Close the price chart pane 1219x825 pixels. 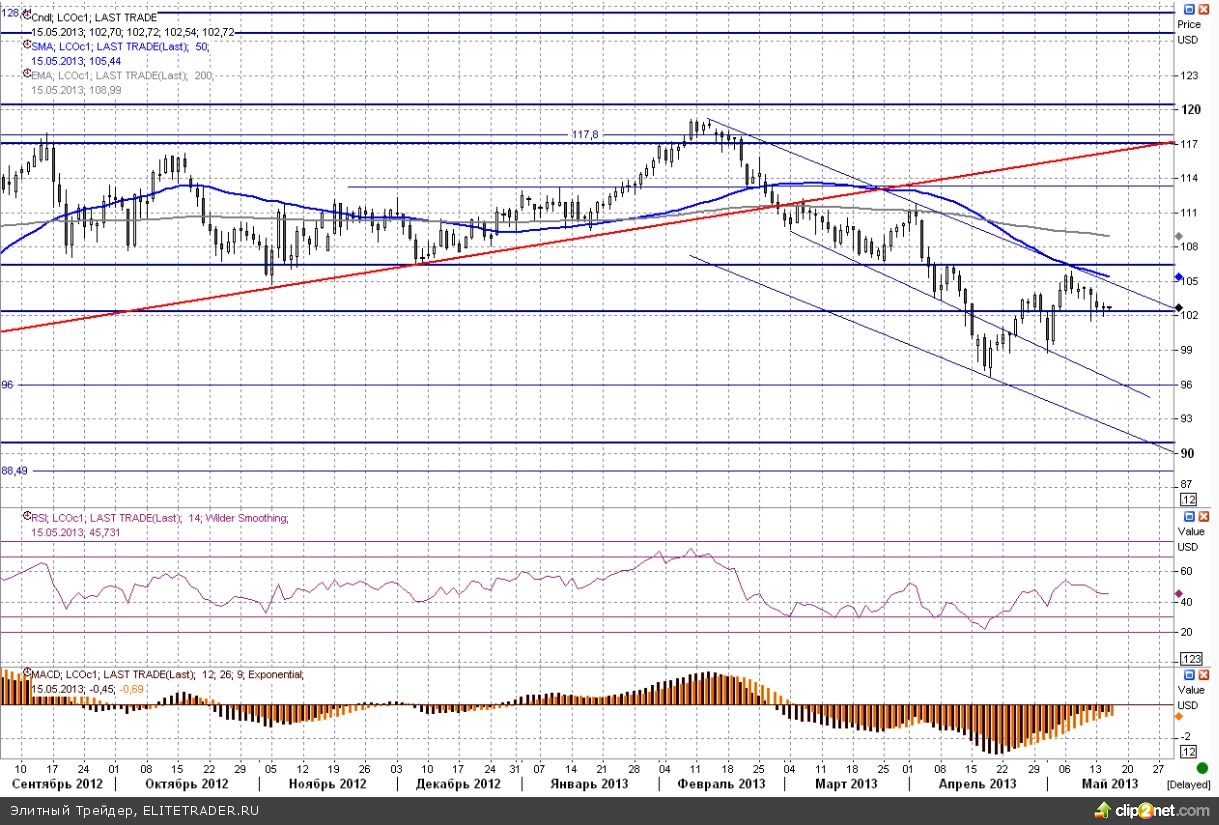1203,11
